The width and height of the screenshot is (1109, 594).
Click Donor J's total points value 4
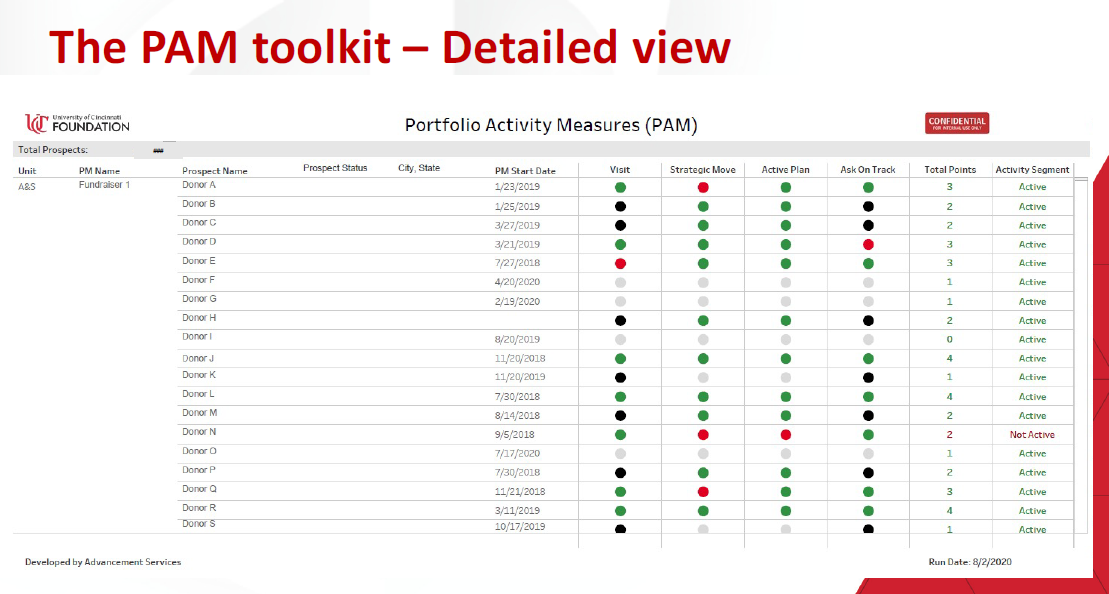pos(950,359)
